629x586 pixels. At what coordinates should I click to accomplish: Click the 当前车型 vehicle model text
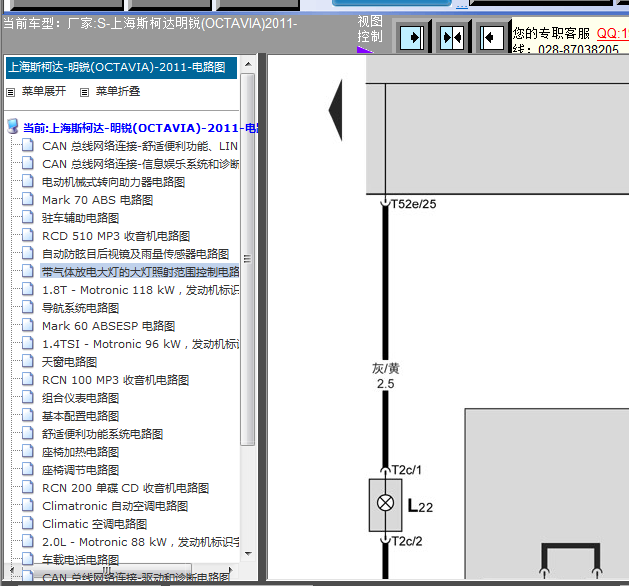pos(150,23)
